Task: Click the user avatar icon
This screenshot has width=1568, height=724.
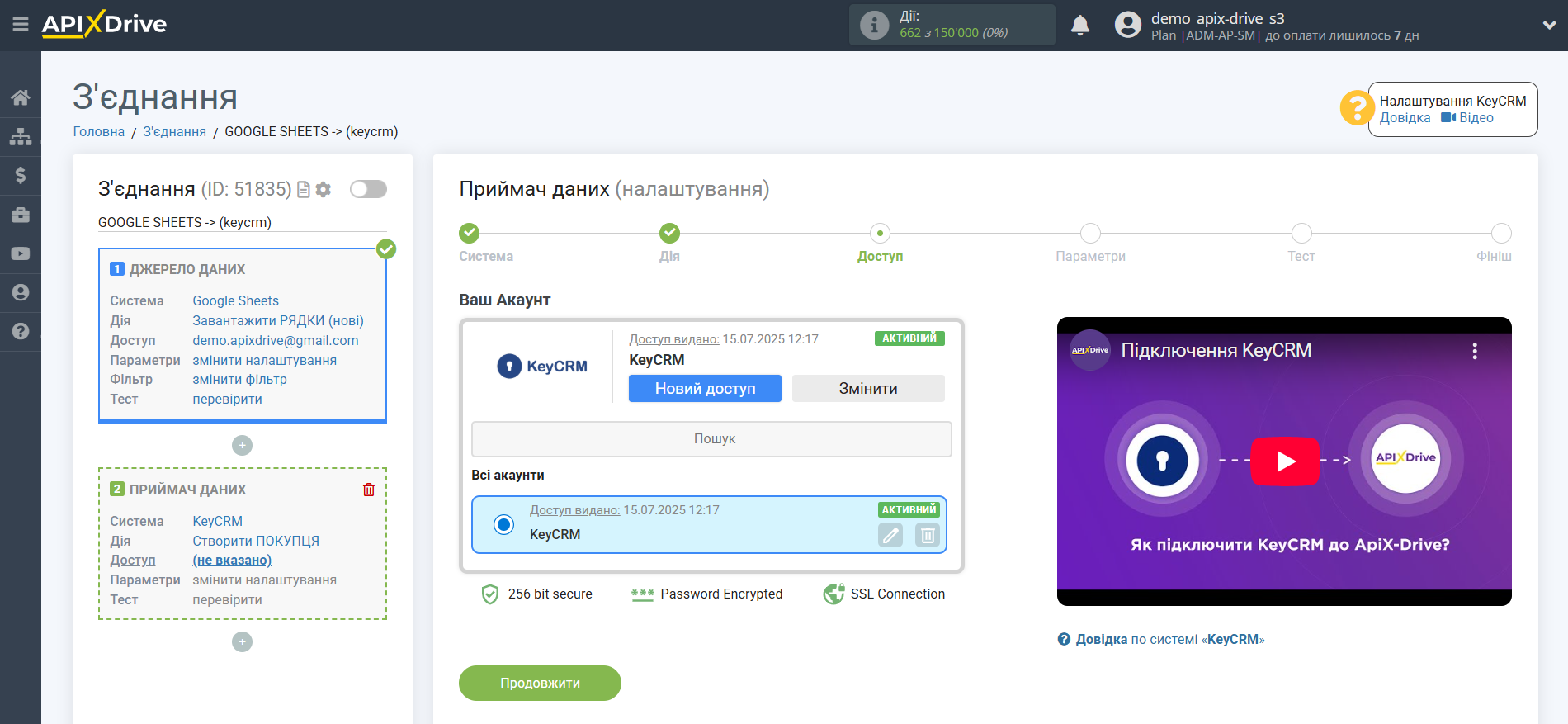Action: point(1127,25)
